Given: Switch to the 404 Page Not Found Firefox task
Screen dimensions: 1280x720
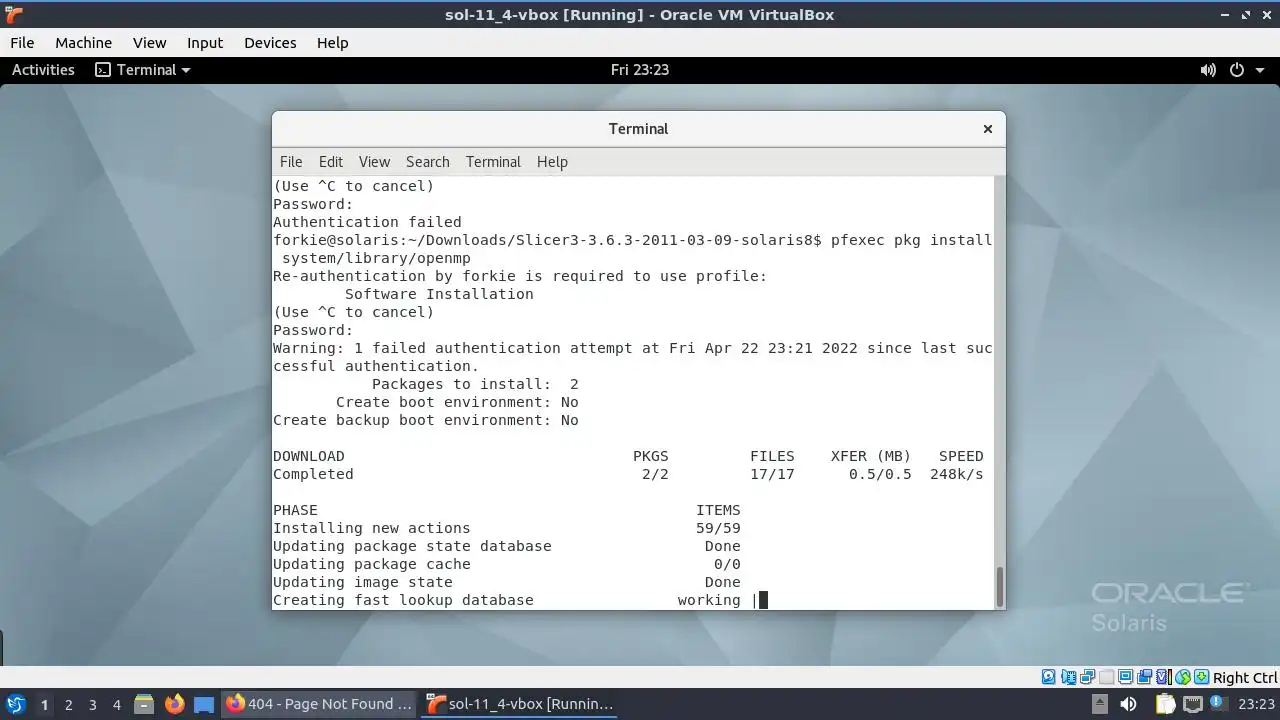Looking at the screenshot, I should pos(319,704).
